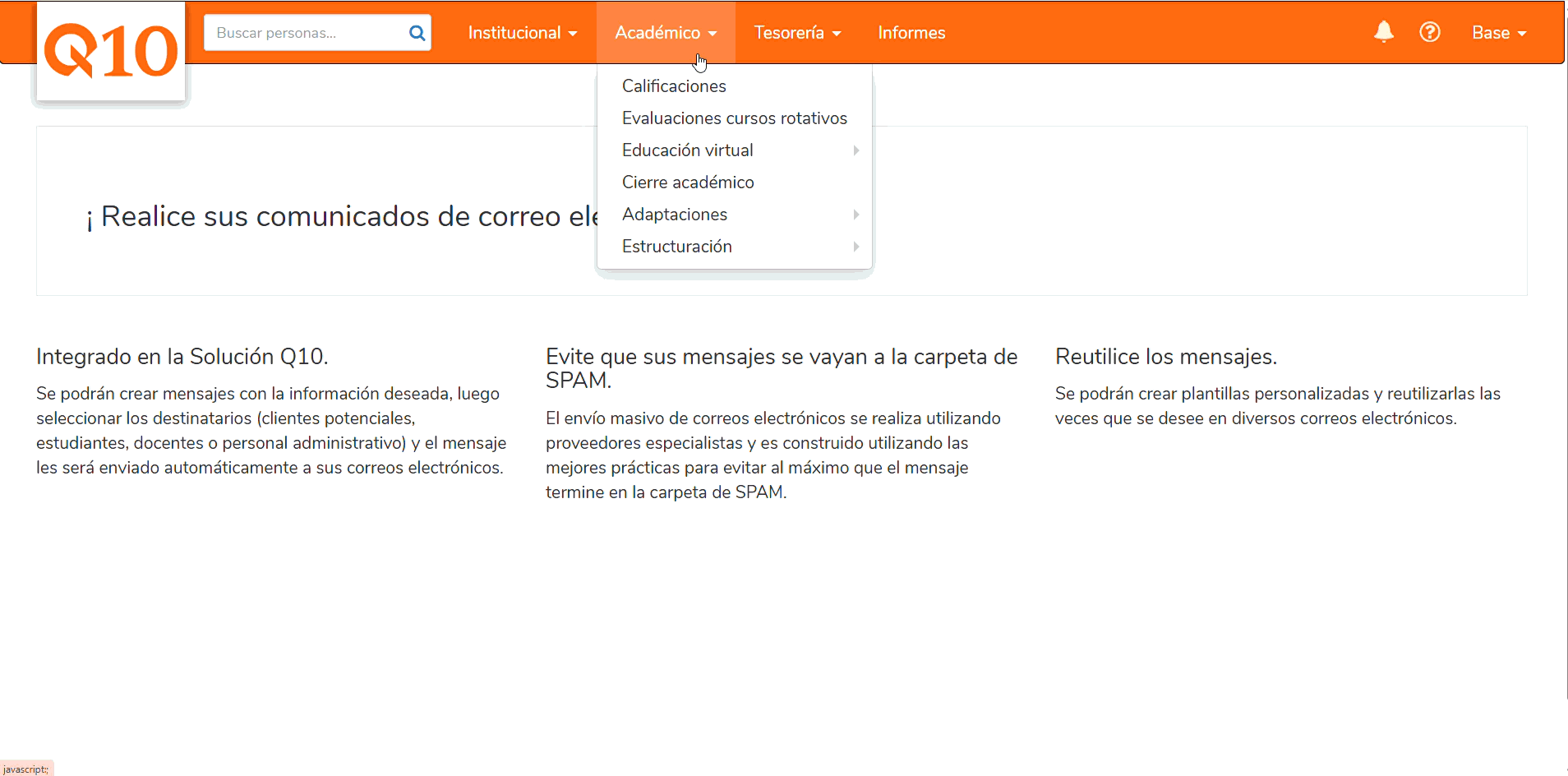
Task: Choose Evaluaciones cursos rotativos
Action: [x=735, y=118]
